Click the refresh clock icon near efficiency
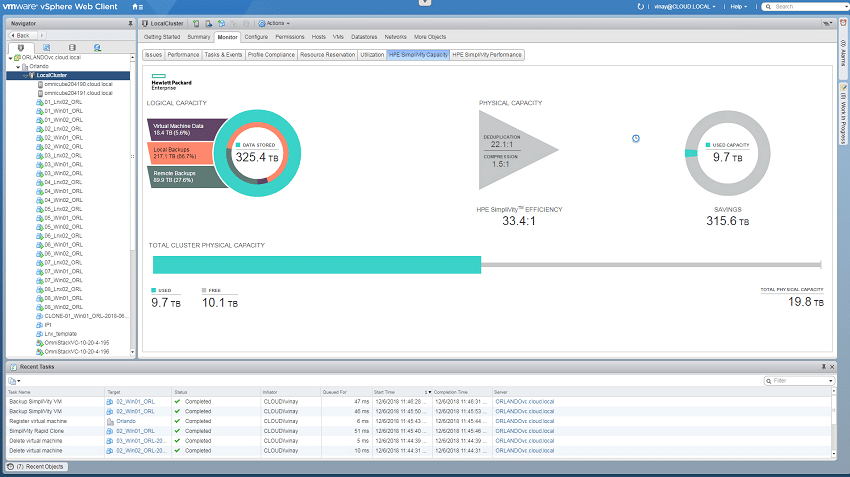 tap(636, 139)
